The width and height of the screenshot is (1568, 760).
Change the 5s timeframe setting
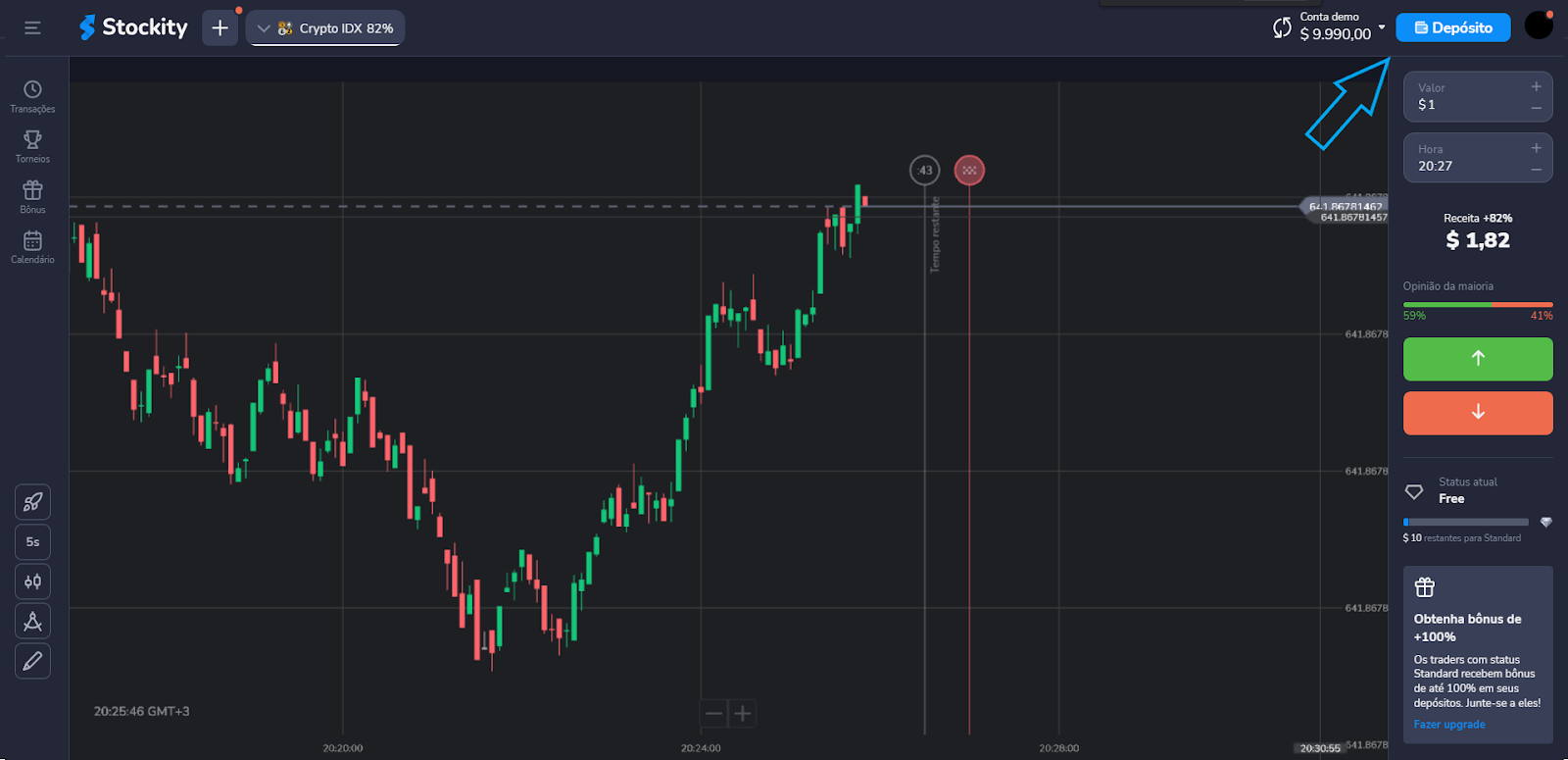32,542
